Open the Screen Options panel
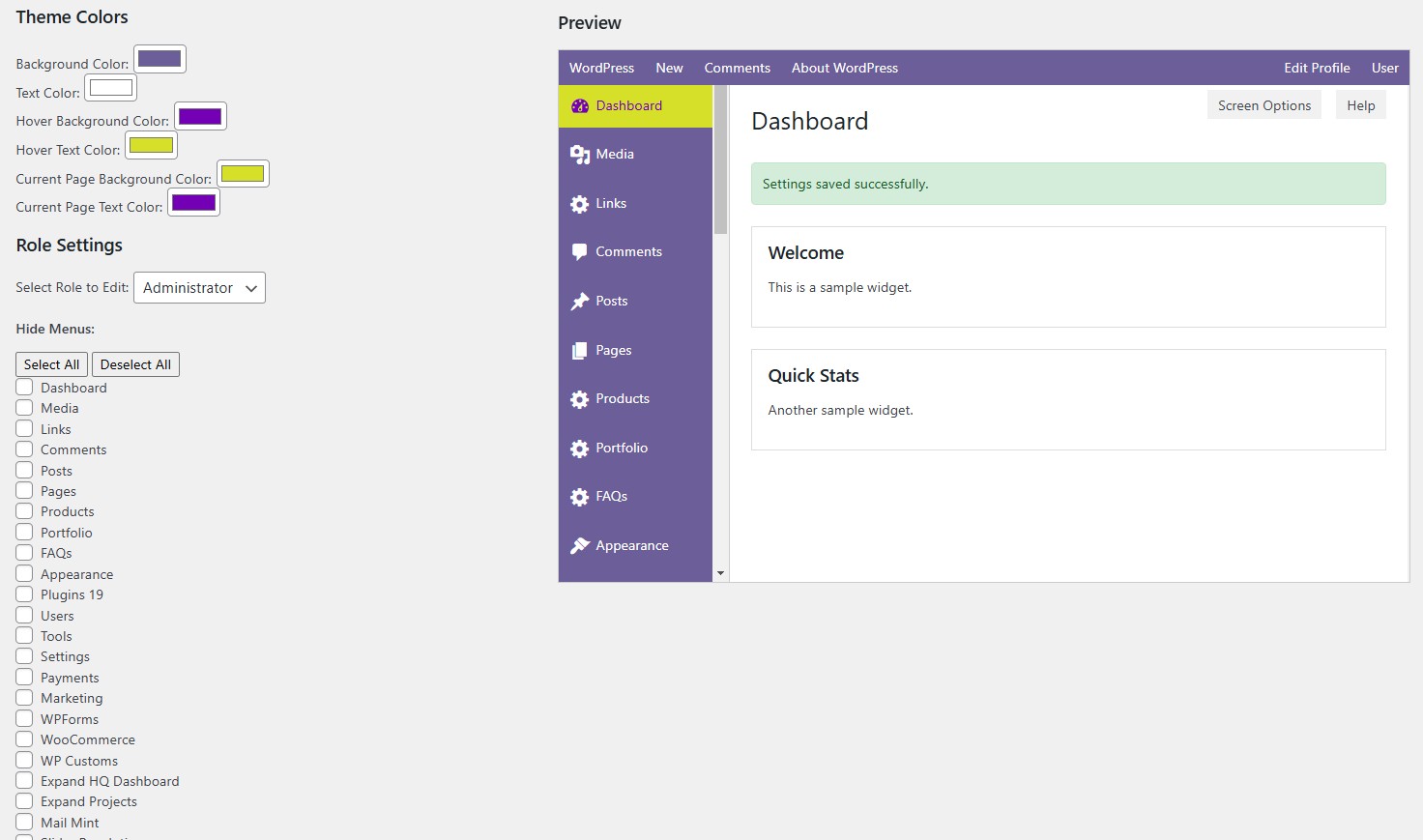 pos(1263,105)
